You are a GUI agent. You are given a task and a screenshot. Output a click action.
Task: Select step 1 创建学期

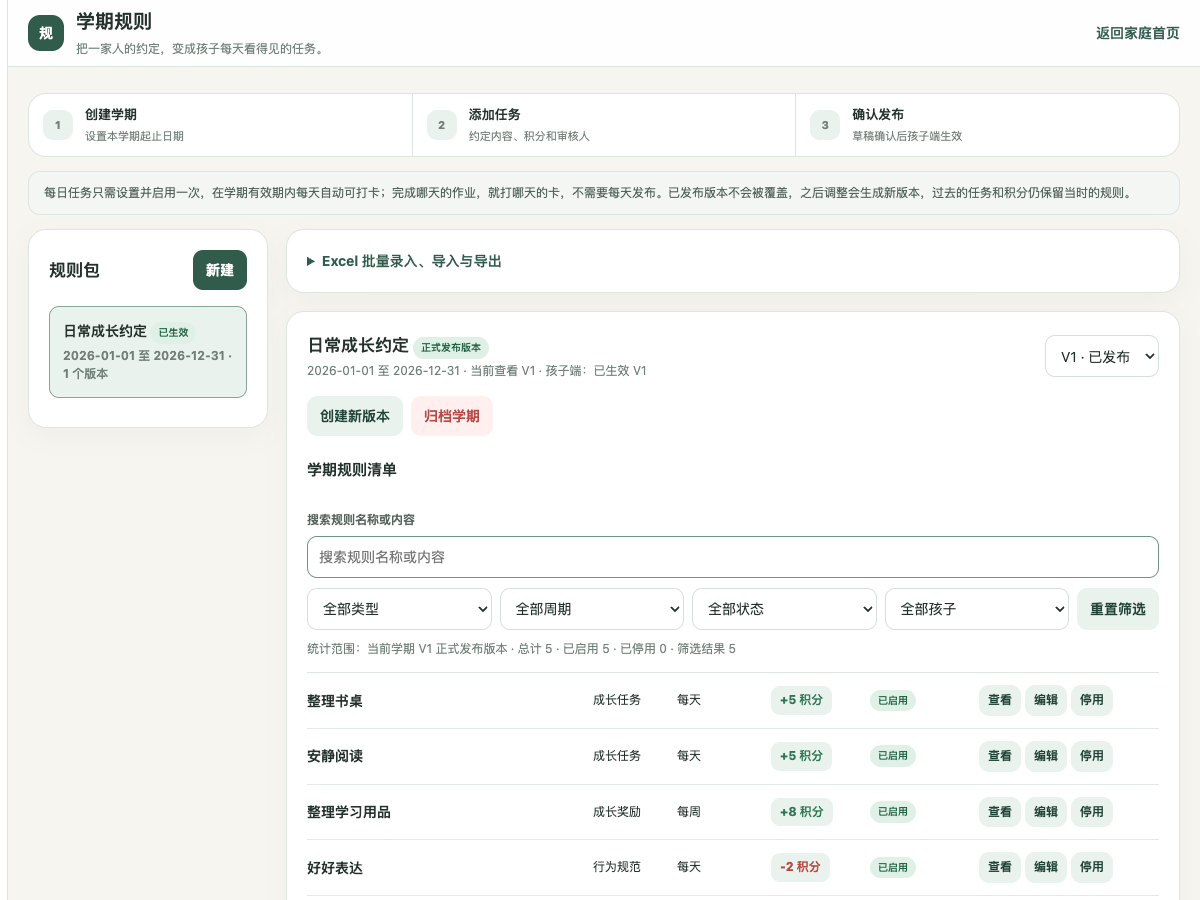(220, 125)
